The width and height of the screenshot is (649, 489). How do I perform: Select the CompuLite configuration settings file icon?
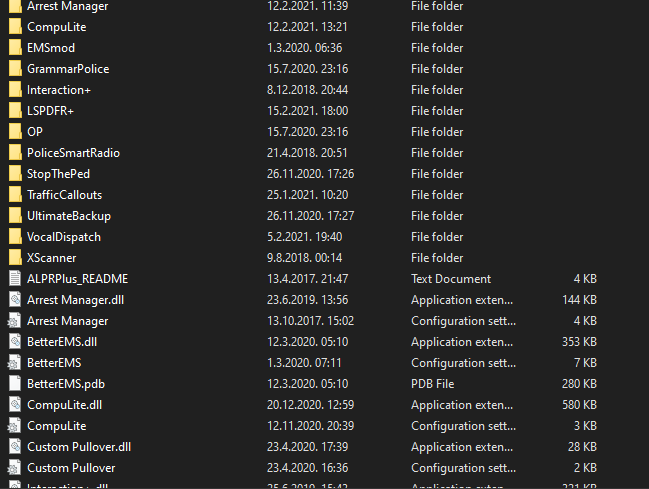click(14, 426)
